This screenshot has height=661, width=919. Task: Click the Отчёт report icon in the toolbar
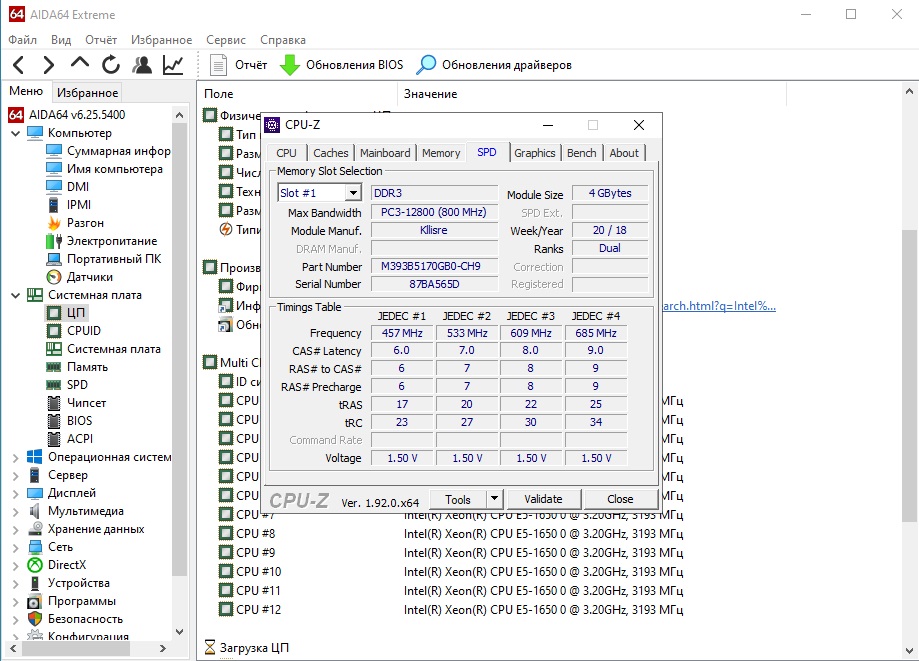pos(219,64)
